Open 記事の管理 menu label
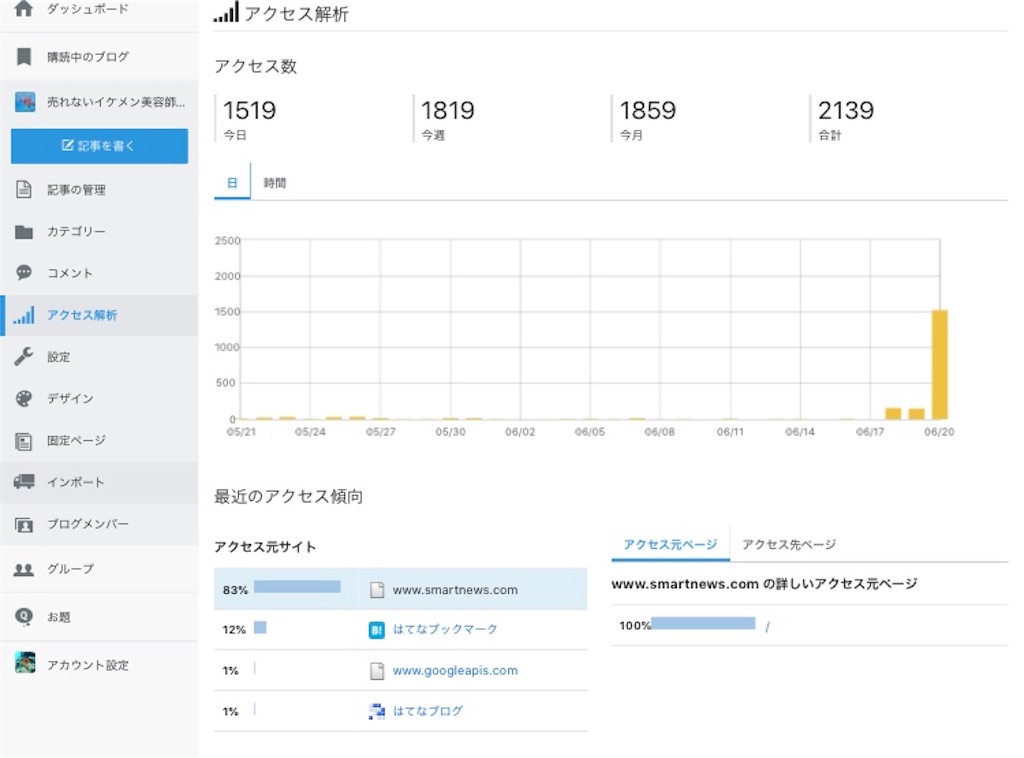 pyautogui.click(x=76, y=190)
